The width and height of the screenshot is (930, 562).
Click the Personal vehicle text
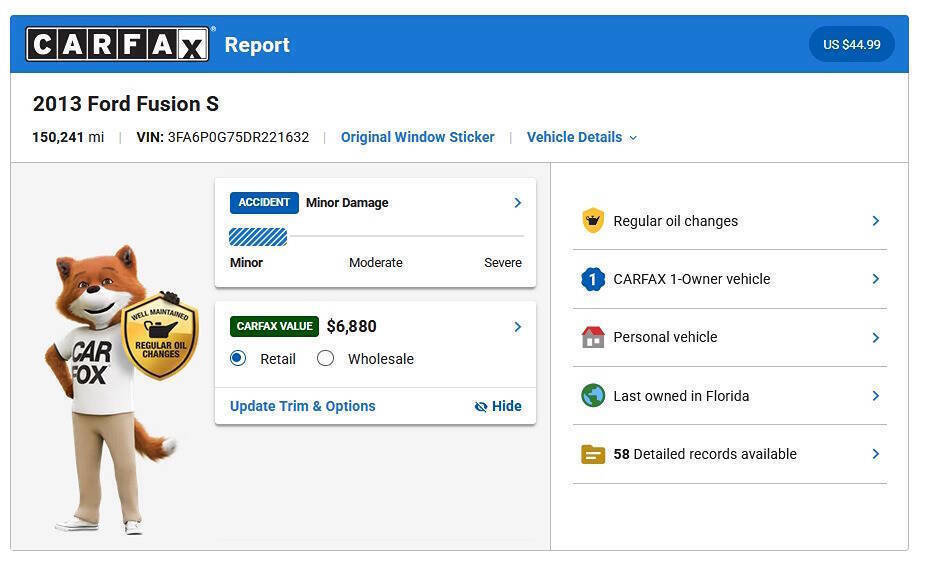point(665,337)
